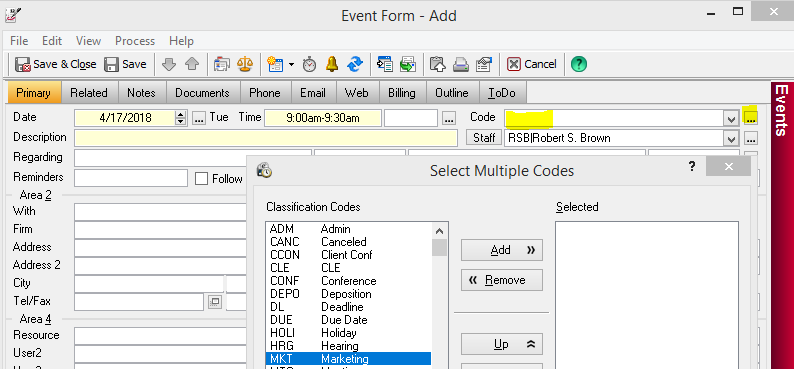Click the Date field showing 4/17/2018
794x369 pixels.
coord(125,118)
